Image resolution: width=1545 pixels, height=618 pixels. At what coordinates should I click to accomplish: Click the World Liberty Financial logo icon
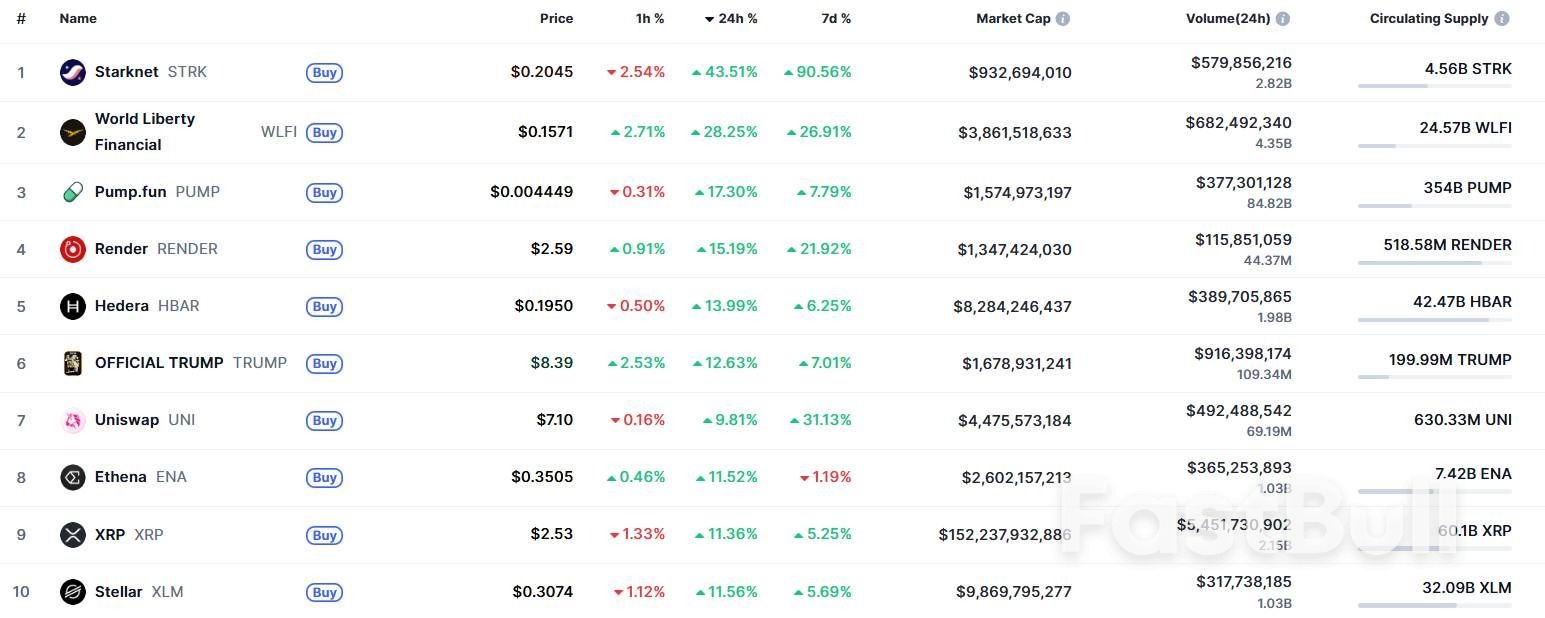[73, 132]
